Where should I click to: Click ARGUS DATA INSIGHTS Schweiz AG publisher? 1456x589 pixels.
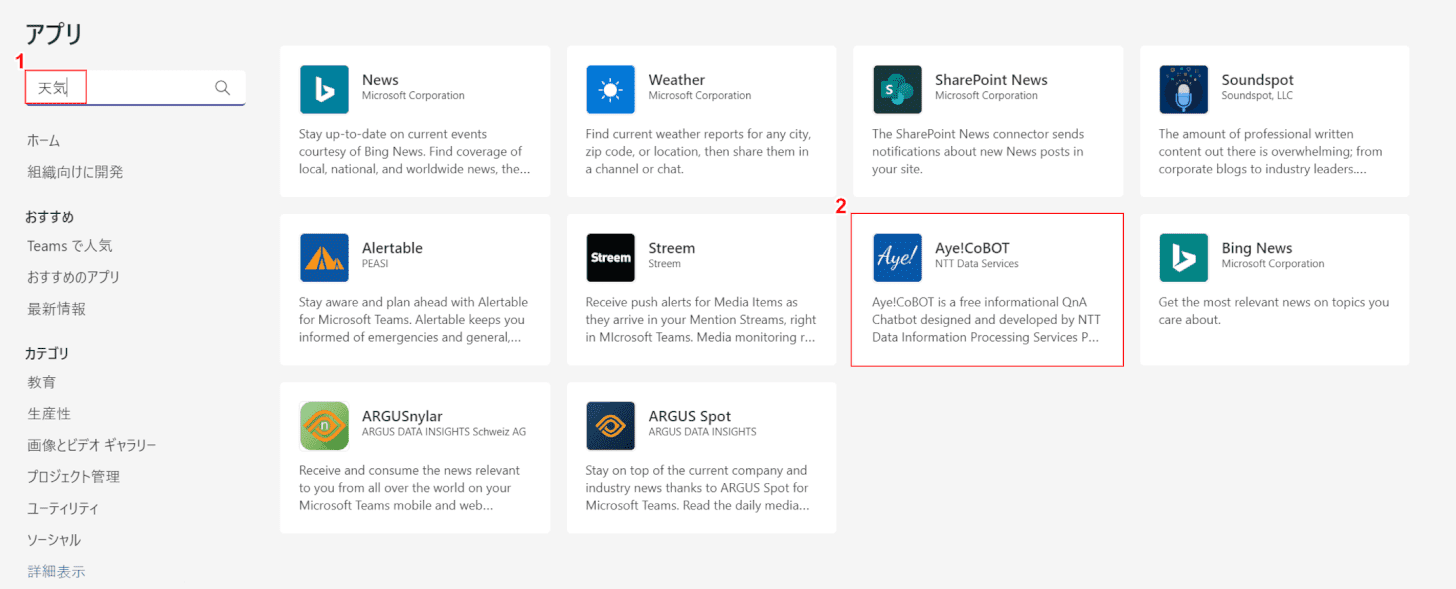tap(444, 432)
